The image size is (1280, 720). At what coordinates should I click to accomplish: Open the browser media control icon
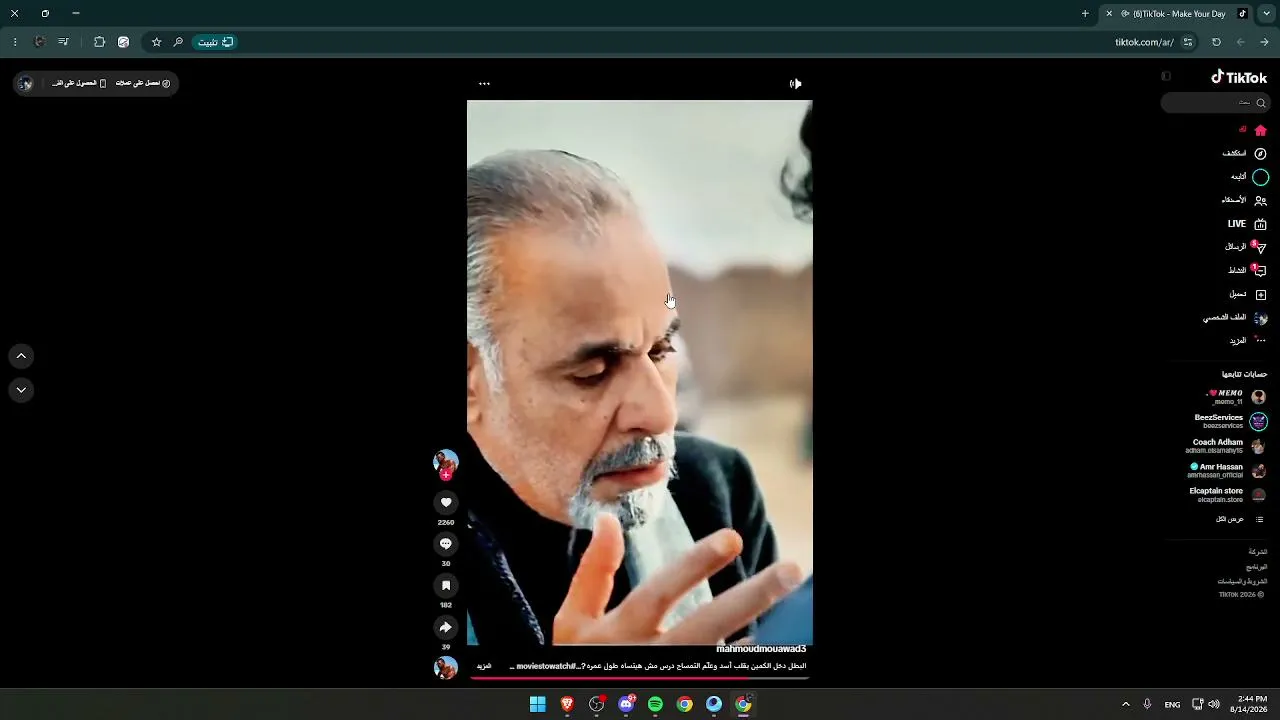click(64, 42)
